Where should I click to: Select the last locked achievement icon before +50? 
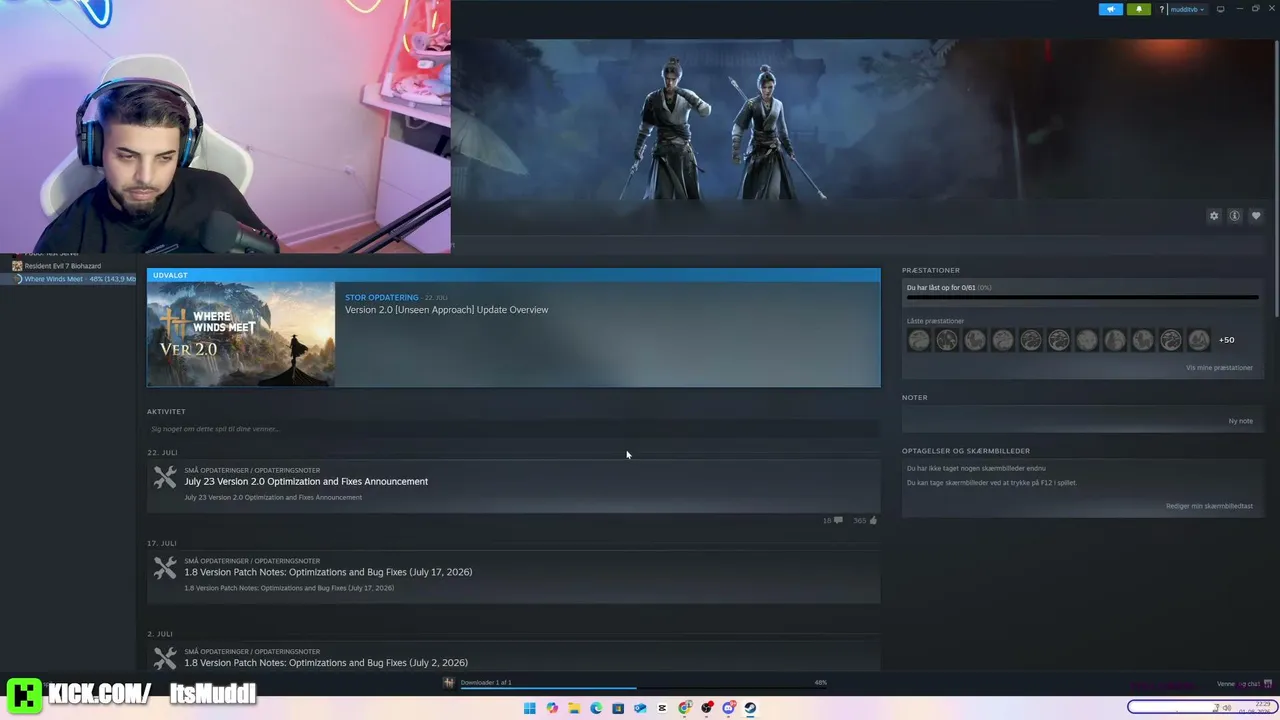point(1198,340)
